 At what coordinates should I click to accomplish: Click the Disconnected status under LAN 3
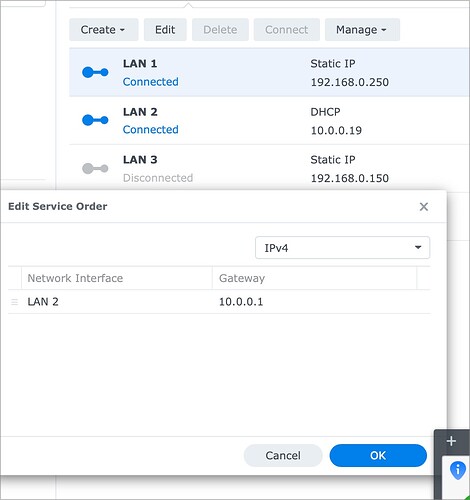(158, 178)
